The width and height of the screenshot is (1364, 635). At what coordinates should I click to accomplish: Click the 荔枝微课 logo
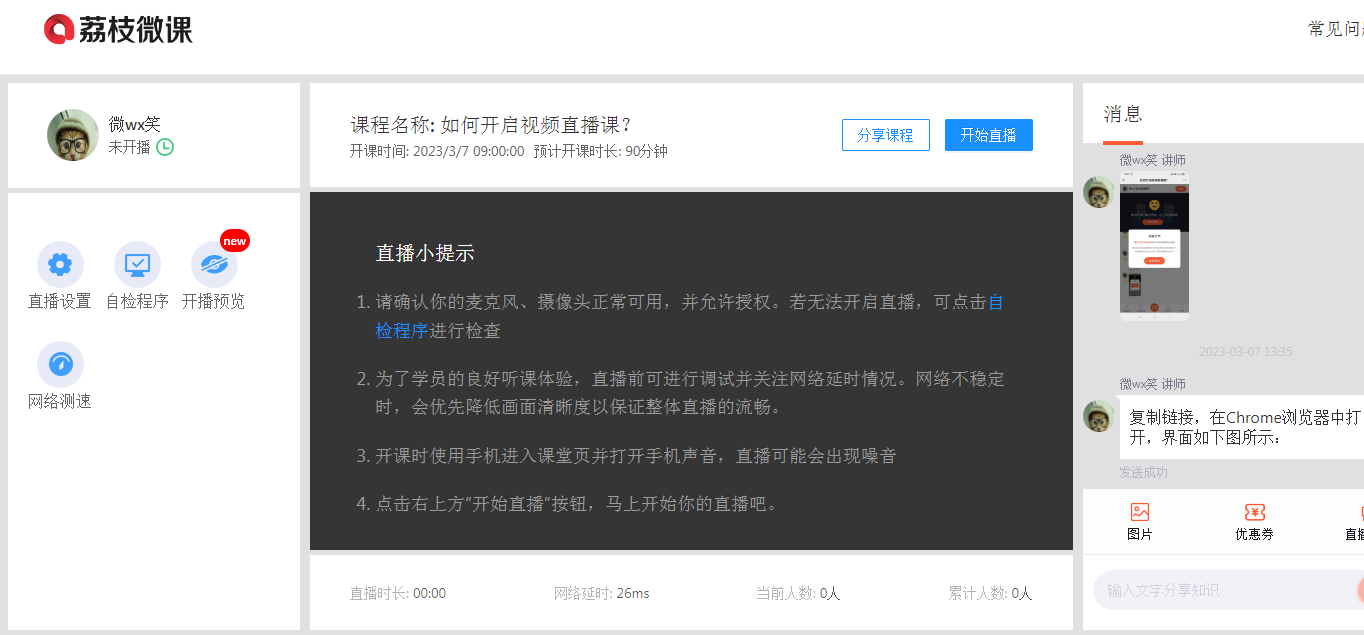click(118, 30)
